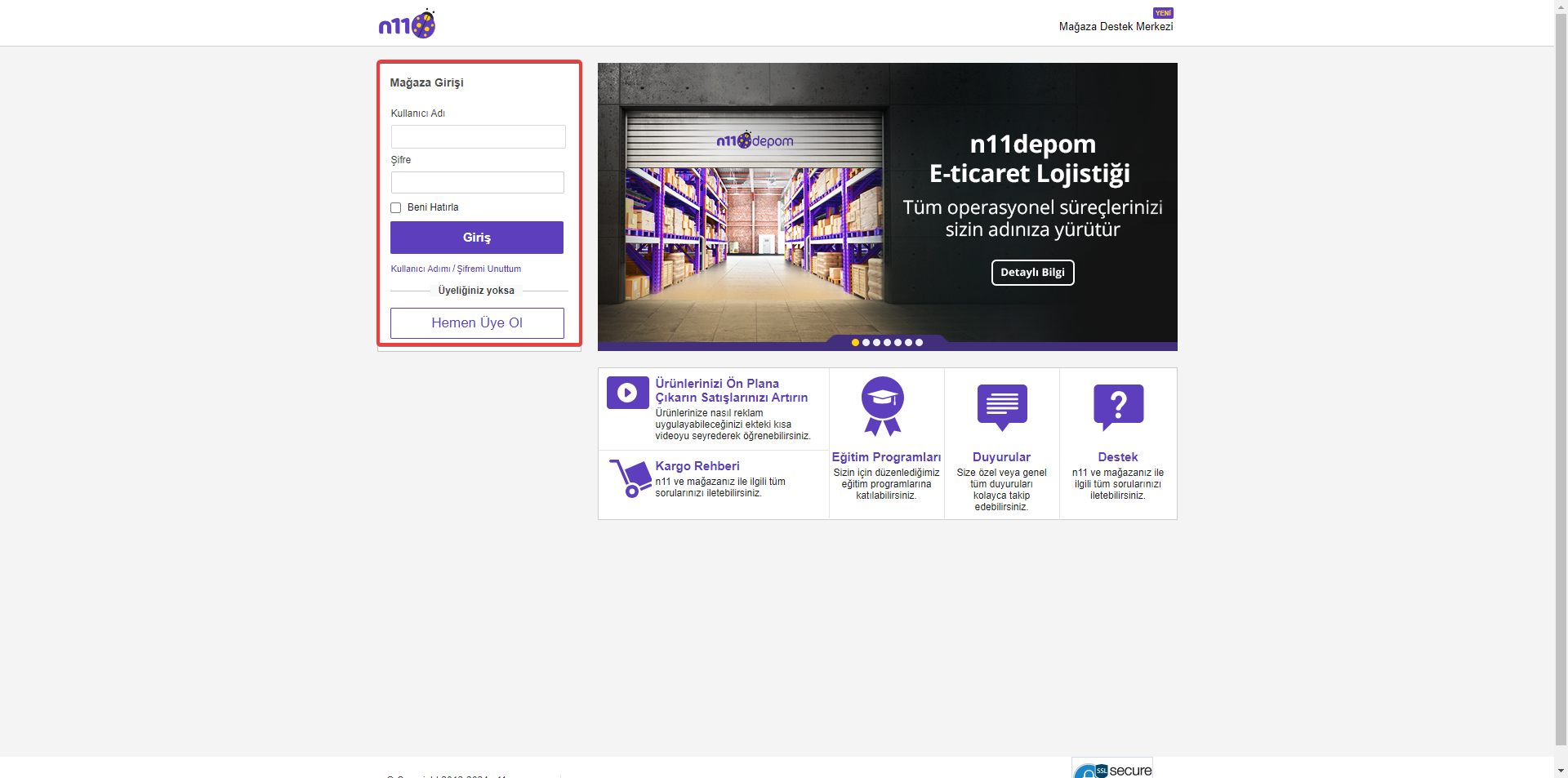Image resolution: width=1568 pixels, height=778 pixels.
Task: Toggle the Beni Hatırla checkbox
Action: pyautogui.click(x=396, y=207)
